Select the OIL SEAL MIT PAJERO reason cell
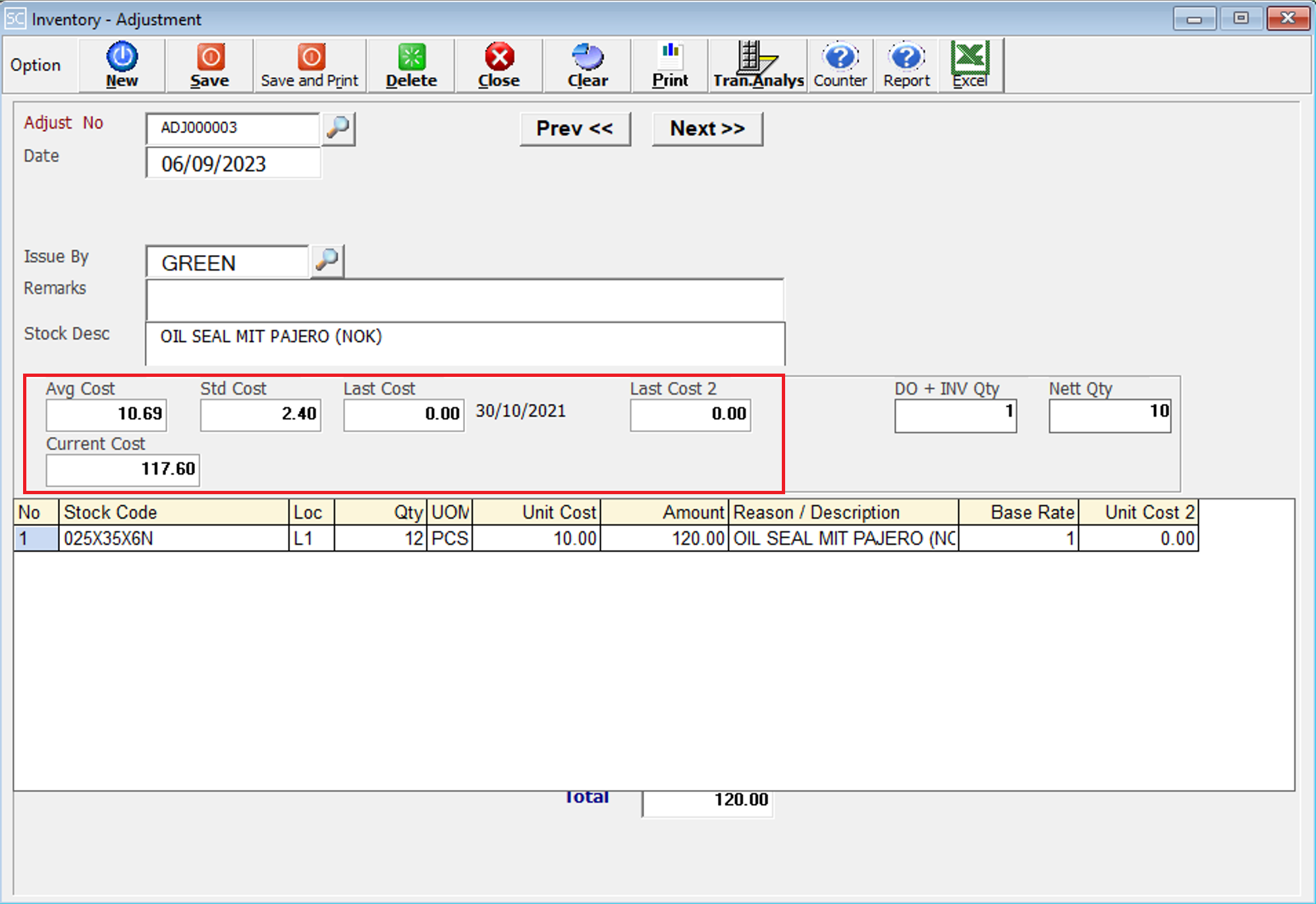This screenshot has height=904, width=1316. pos(843,538)
